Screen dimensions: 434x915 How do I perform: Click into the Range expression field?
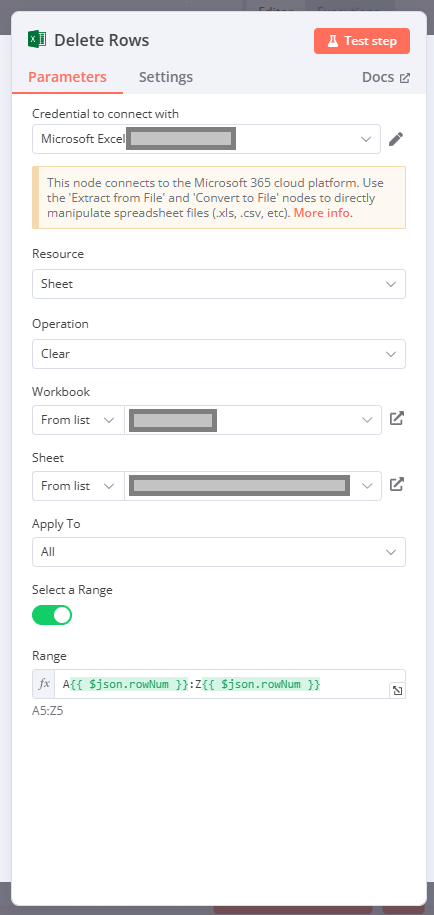(x=225, y=684)
